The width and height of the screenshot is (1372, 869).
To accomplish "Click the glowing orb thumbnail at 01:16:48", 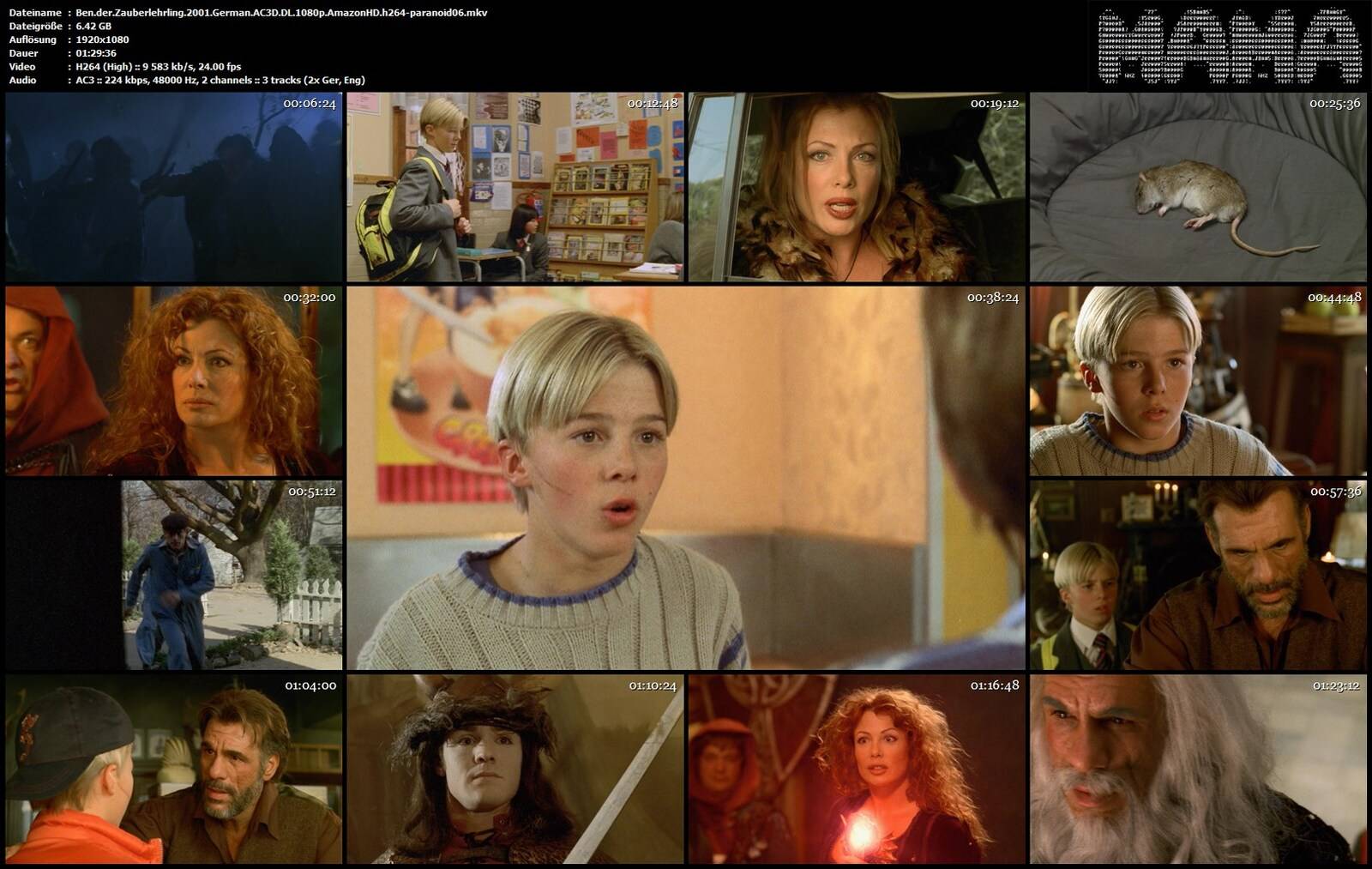I will pyautogui.click(x=857, y=769).
